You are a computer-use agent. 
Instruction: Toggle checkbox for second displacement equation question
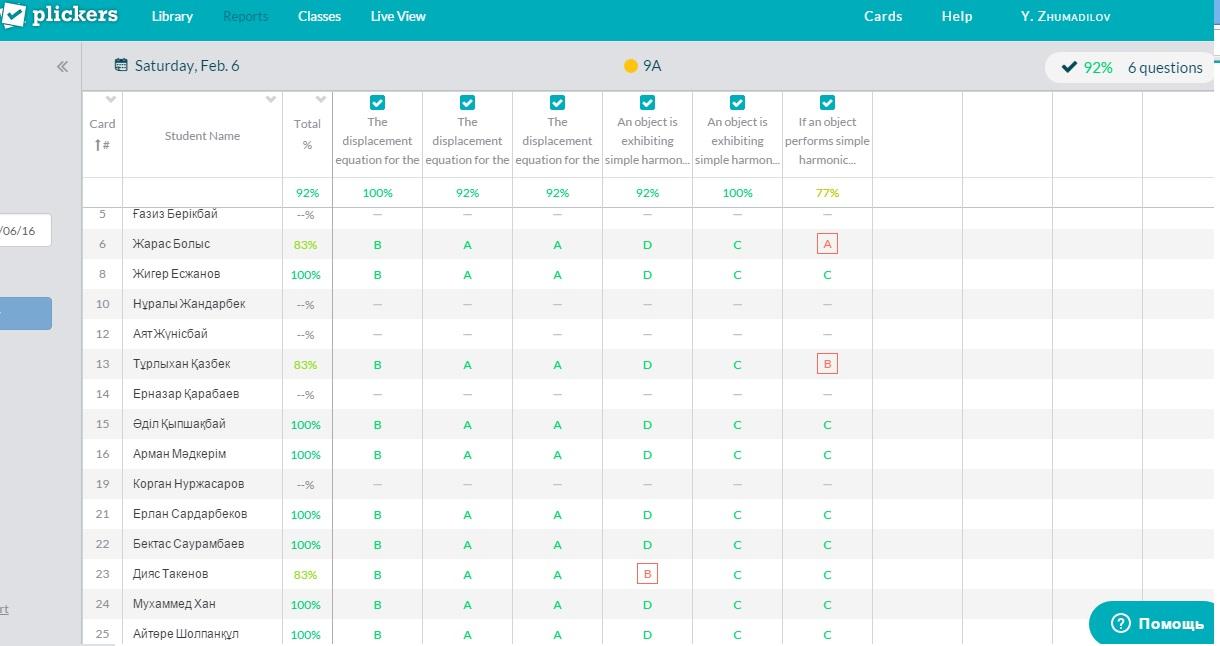(467, 102)
